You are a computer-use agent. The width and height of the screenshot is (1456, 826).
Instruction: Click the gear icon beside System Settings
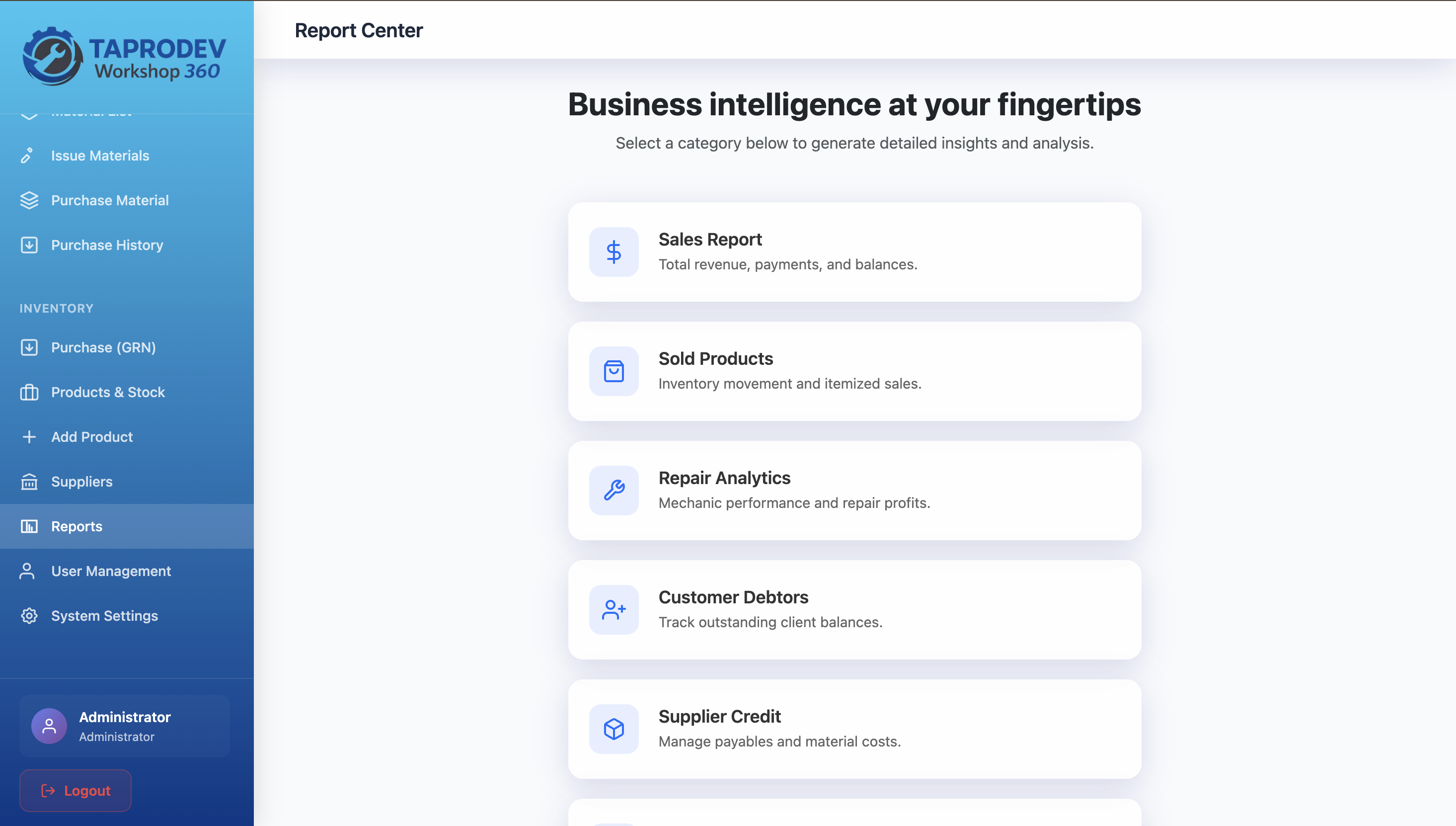(29, 616)
